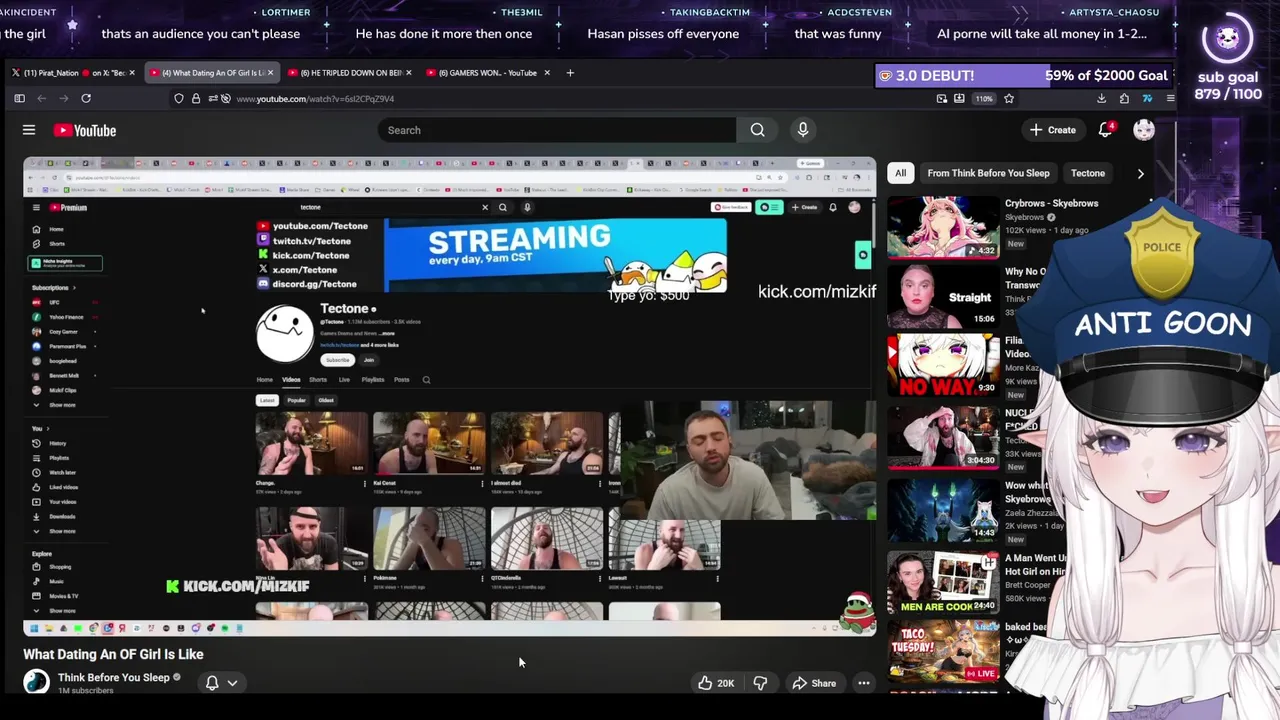Open the browser application menu
Image resolution: width=1280 pixels, height=720 pixels.
1170,98
